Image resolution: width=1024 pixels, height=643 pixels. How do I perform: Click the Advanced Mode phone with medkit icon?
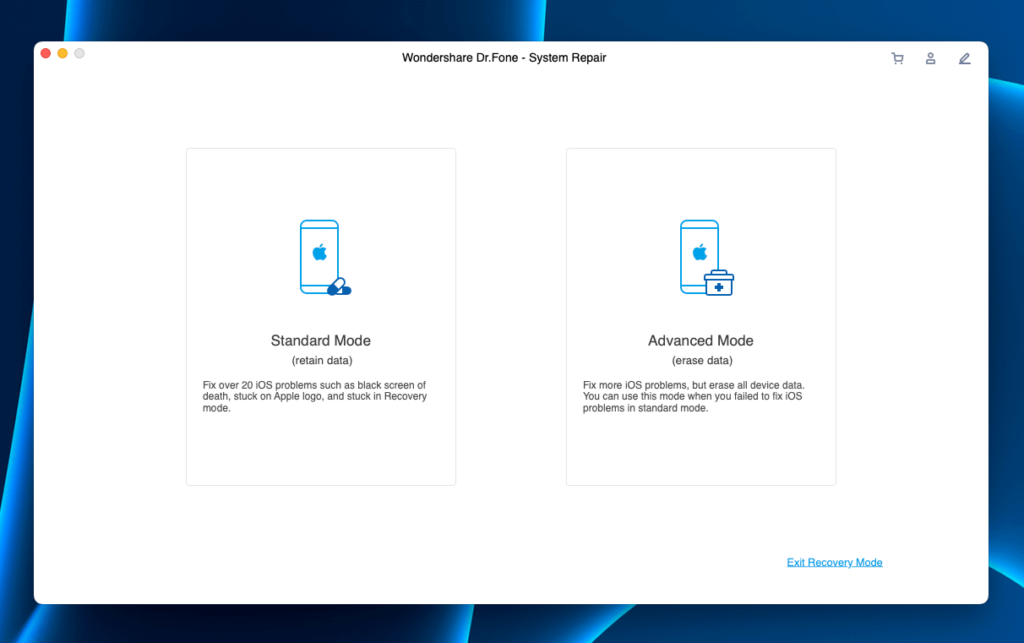pyautogui.click(x=707, y=258)
